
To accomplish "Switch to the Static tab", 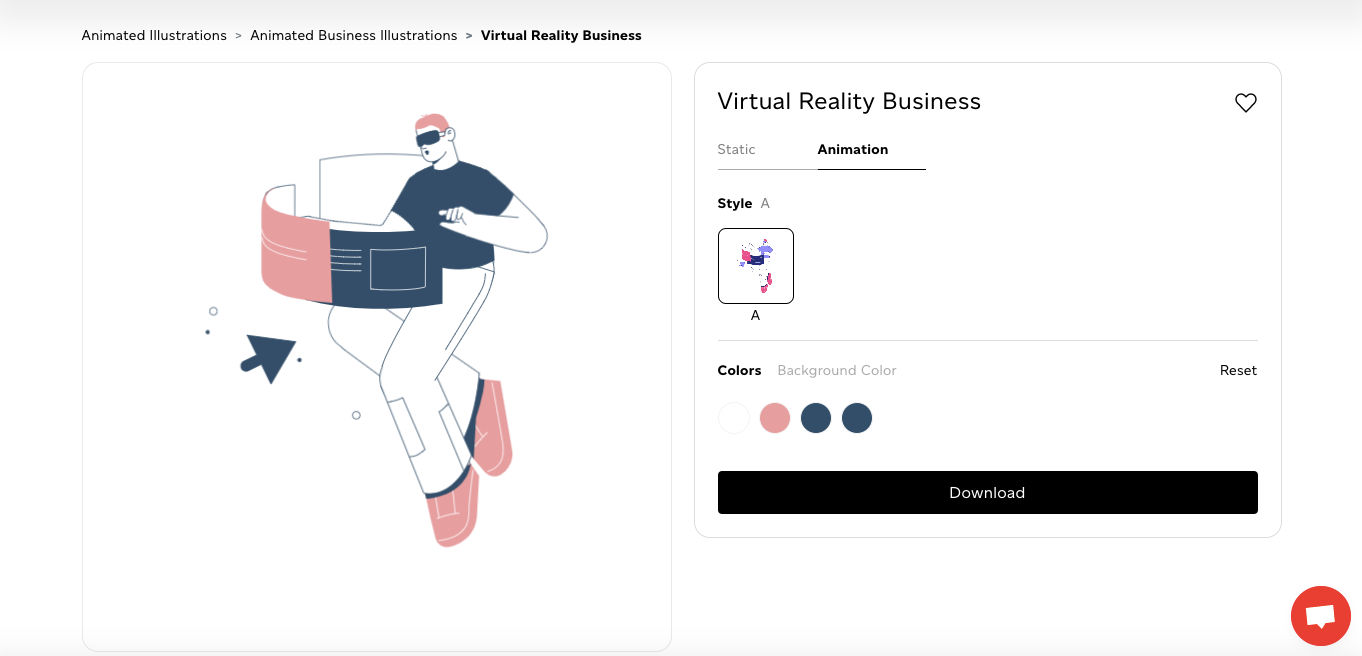I will click(x=736, y=149).
